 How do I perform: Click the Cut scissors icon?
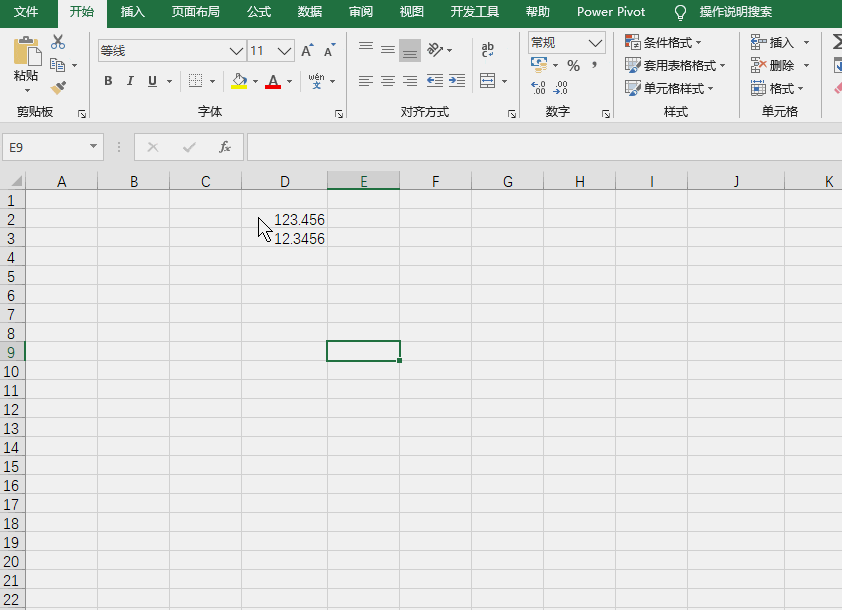click(58, 42)
